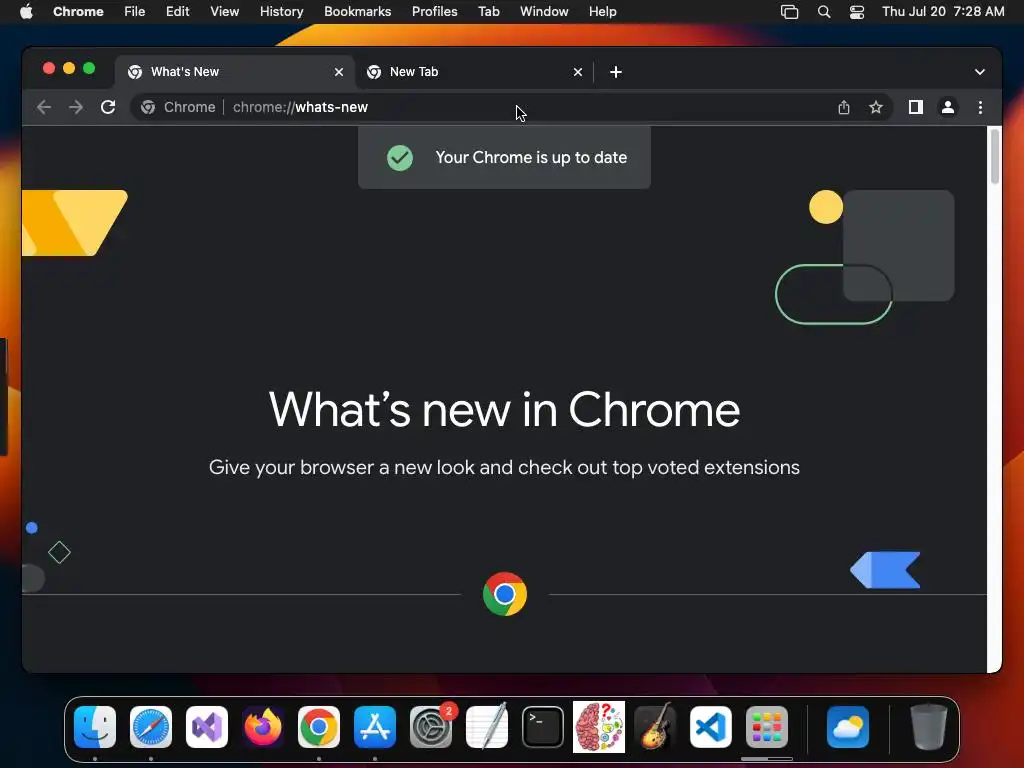Open Launchpad from the Dock
Screen dimensions: 1024x768
click(x=767, y=727)
